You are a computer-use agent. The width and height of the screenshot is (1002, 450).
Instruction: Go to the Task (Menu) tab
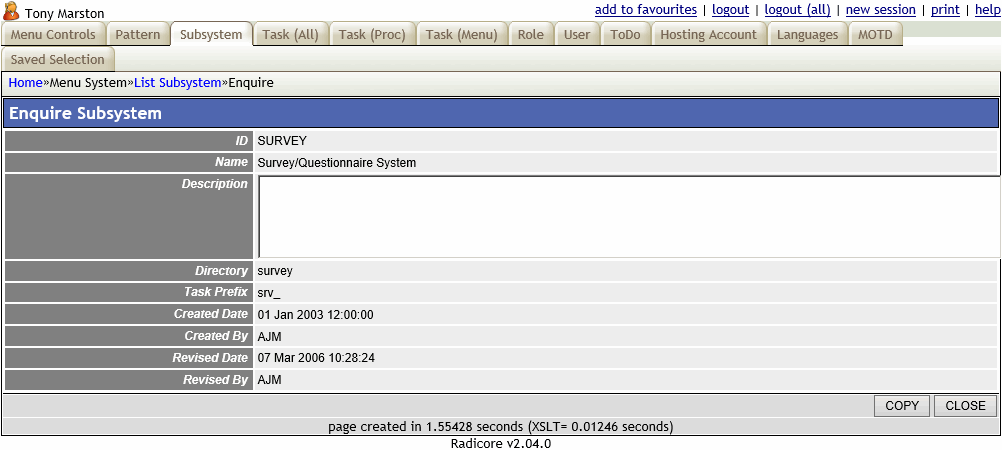(461, 35)
